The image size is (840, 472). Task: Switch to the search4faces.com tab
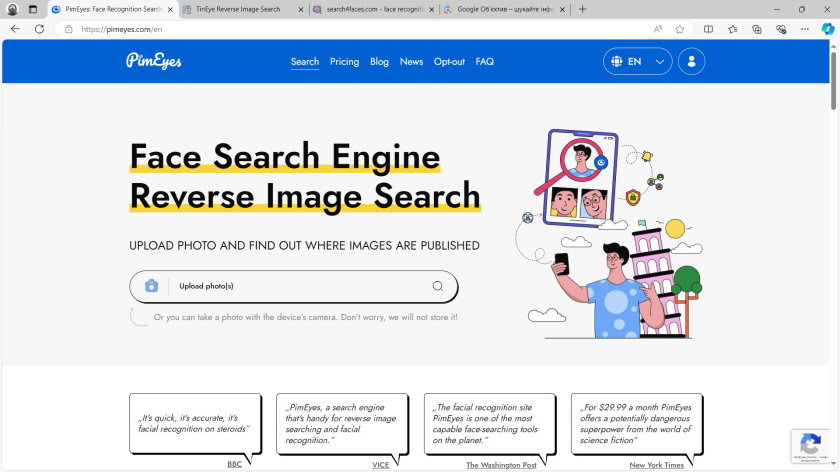[370, 9]
